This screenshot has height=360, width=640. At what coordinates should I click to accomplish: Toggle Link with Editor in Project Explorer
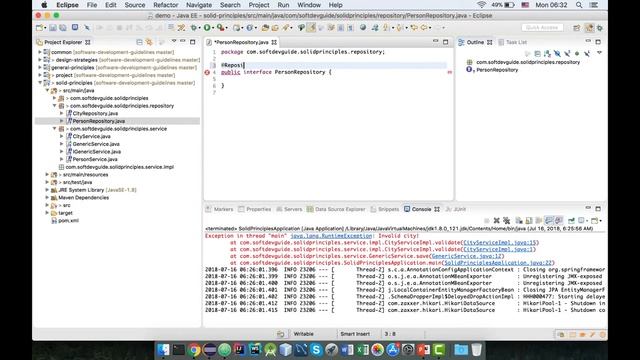point(149,42)
